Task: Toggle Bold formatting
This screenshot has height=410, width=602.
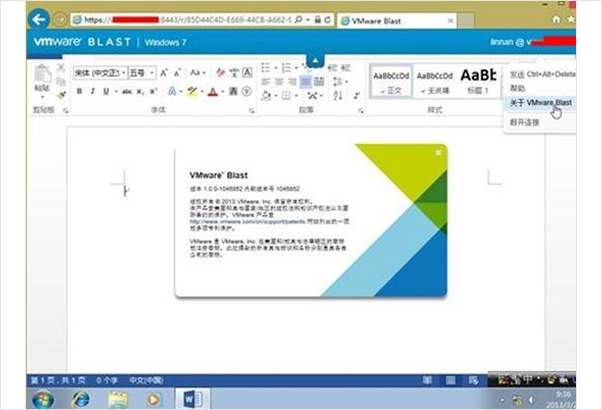Action: [79, 91]
